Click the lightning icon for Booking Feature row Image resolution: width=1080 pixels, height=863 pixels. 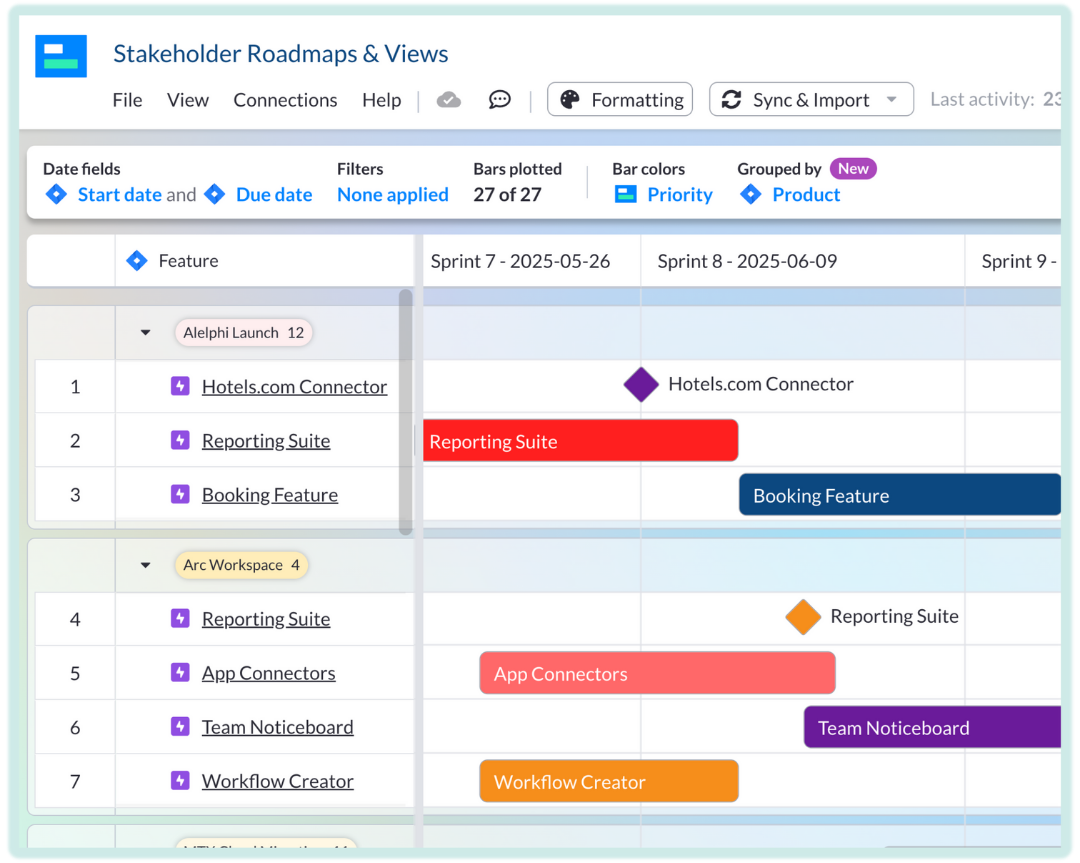[180, 494]
